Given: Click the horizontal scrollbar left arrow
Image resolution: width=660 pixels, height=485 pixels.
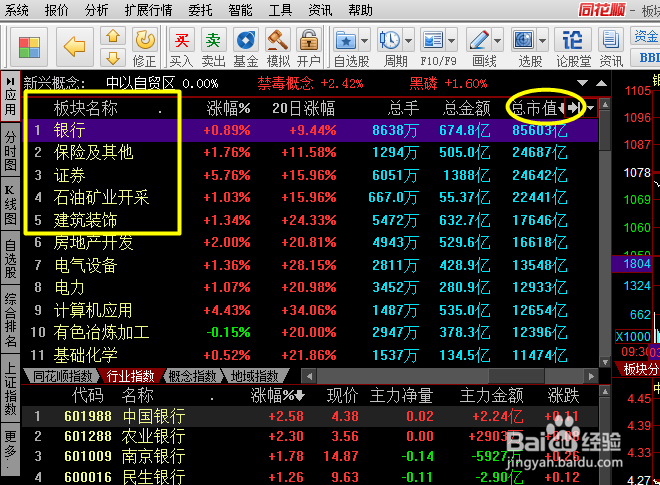Looking at the screenshot, I should point(309,376).
